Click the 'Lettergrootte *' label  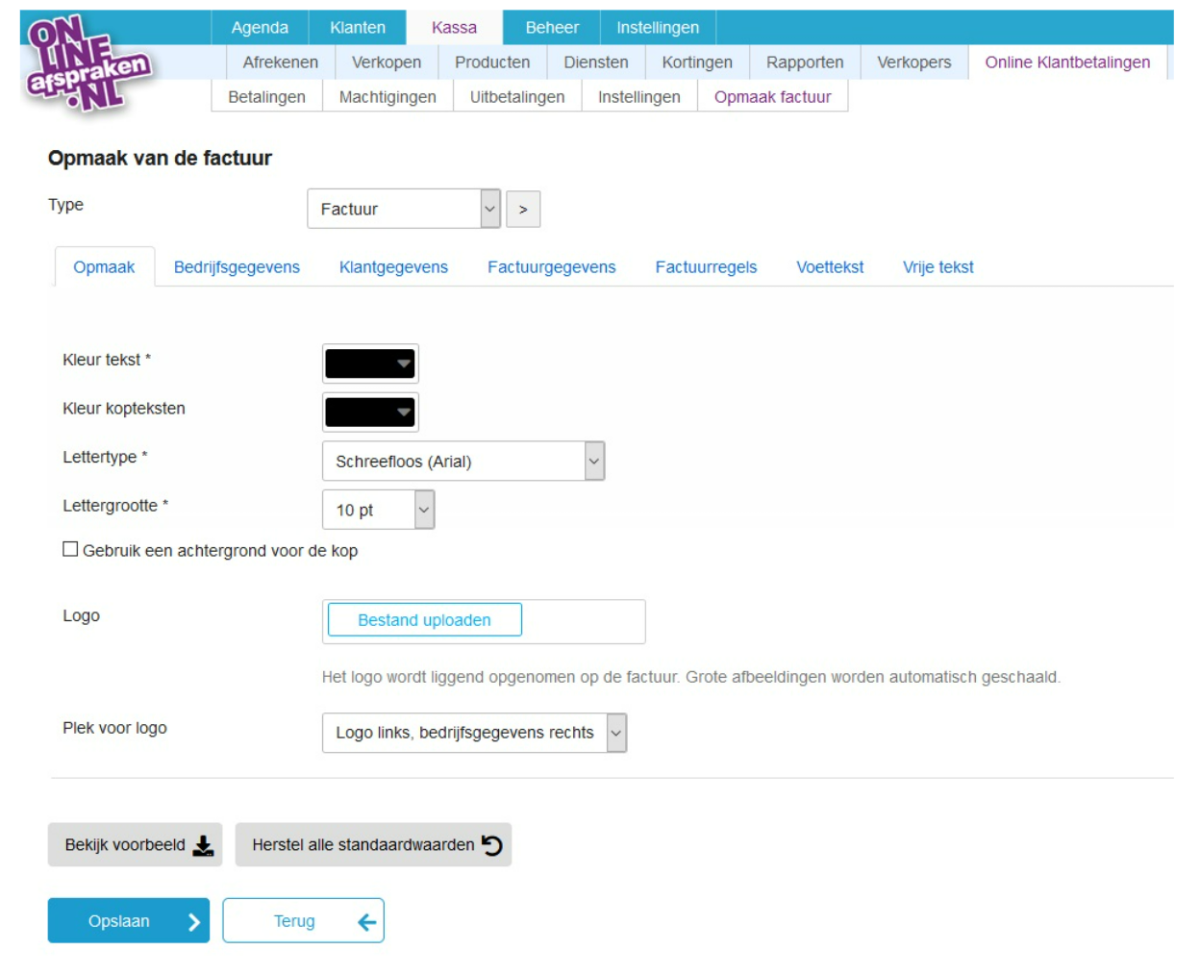point(115,506)
